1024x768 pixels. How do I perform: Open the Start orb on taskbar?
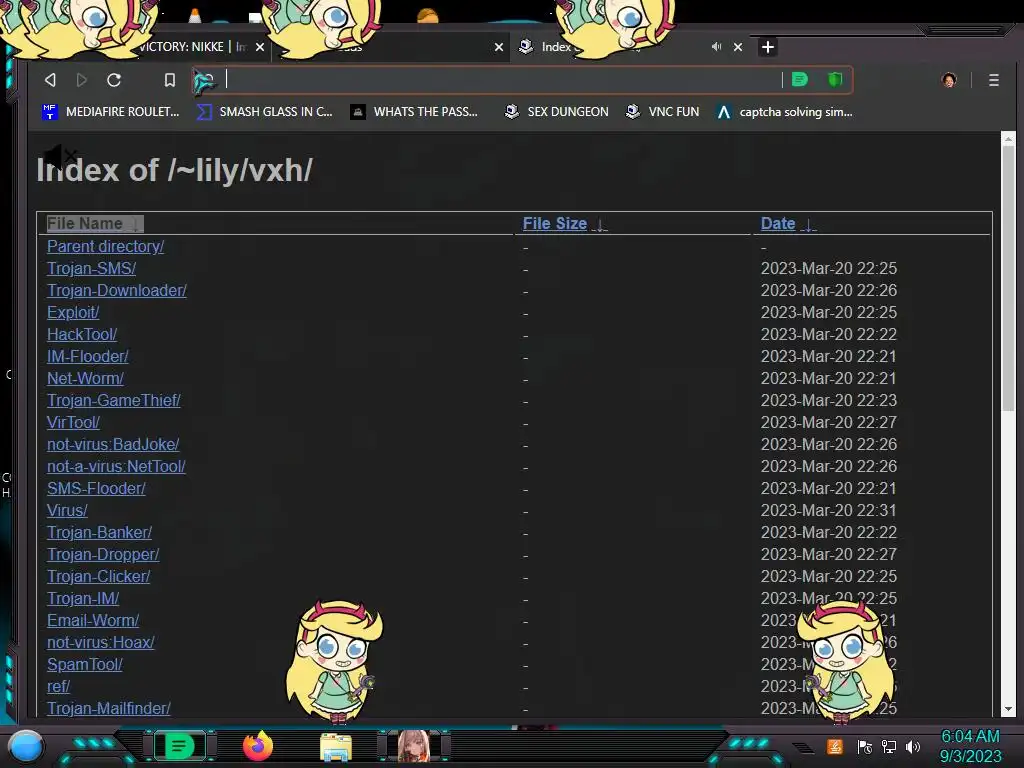pyautogui.click(x=26, y=746)
